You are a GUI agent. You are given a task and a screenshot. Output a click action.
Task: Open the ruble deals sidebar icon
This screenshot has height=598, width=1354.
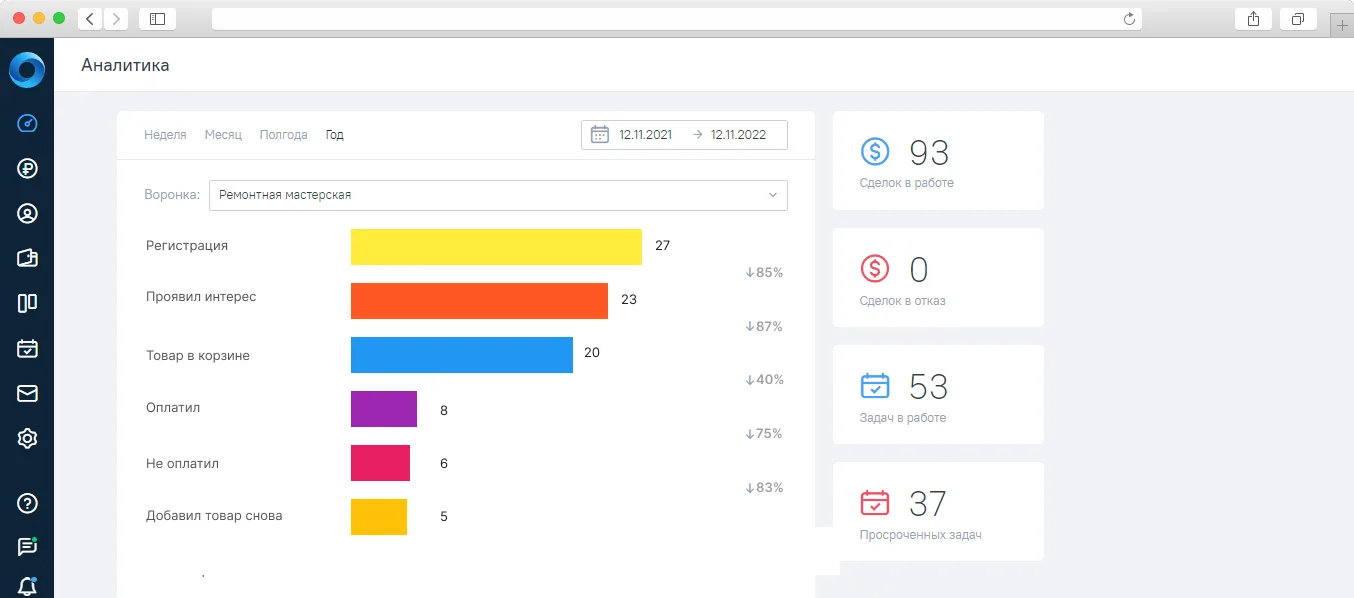coord(27,168)
